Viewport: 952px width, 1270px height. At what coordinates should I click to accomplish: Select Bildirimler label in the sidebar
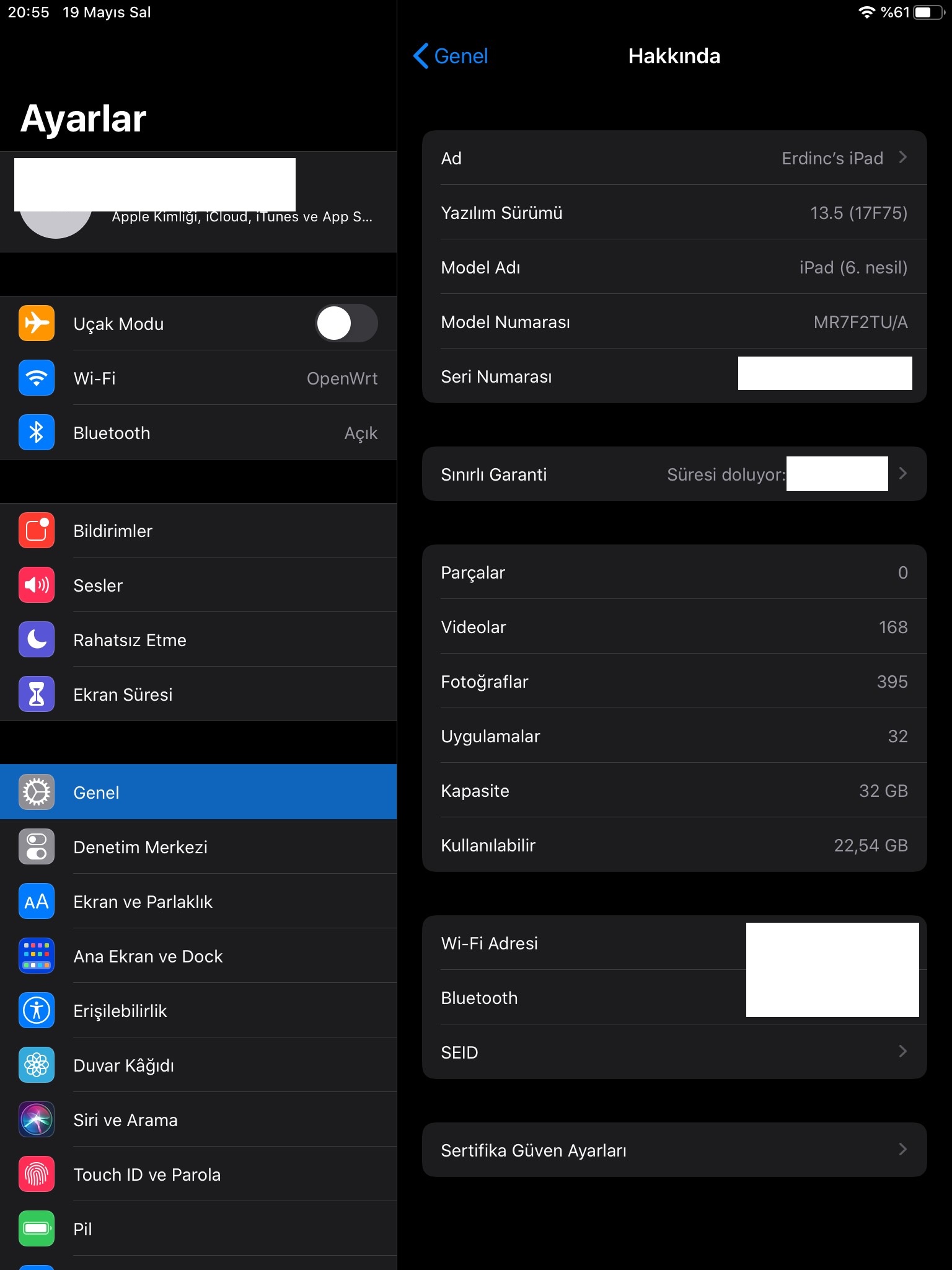click(x=113, y=531)
